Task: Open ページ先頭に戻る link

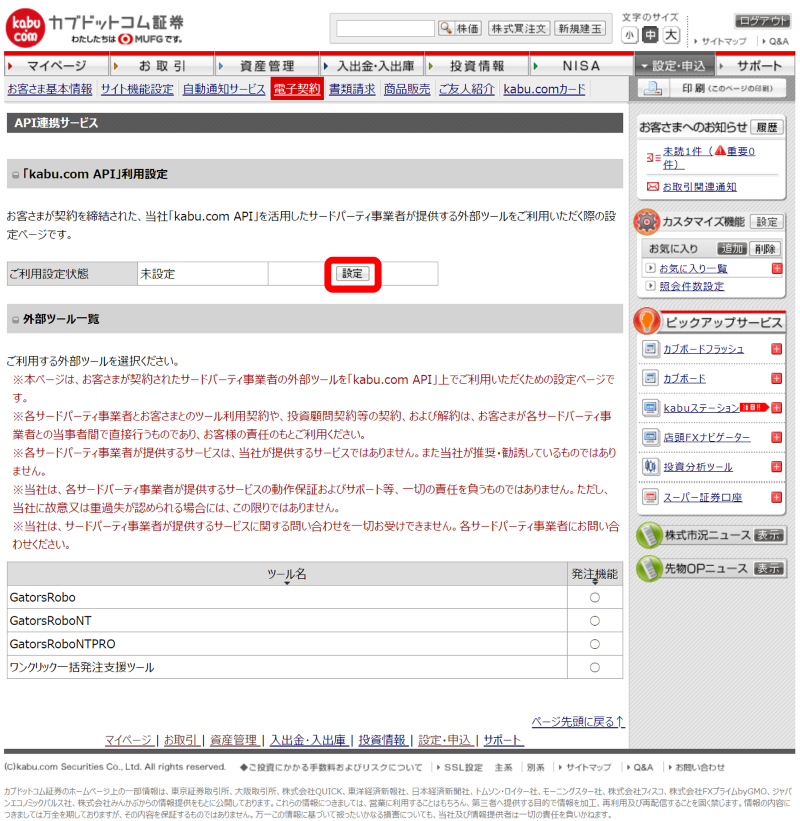Action: (578, 722)
